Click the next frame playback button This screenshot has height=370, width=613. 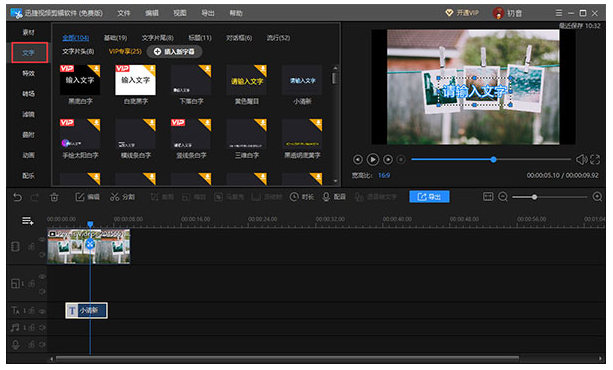[x=388, y=160]
